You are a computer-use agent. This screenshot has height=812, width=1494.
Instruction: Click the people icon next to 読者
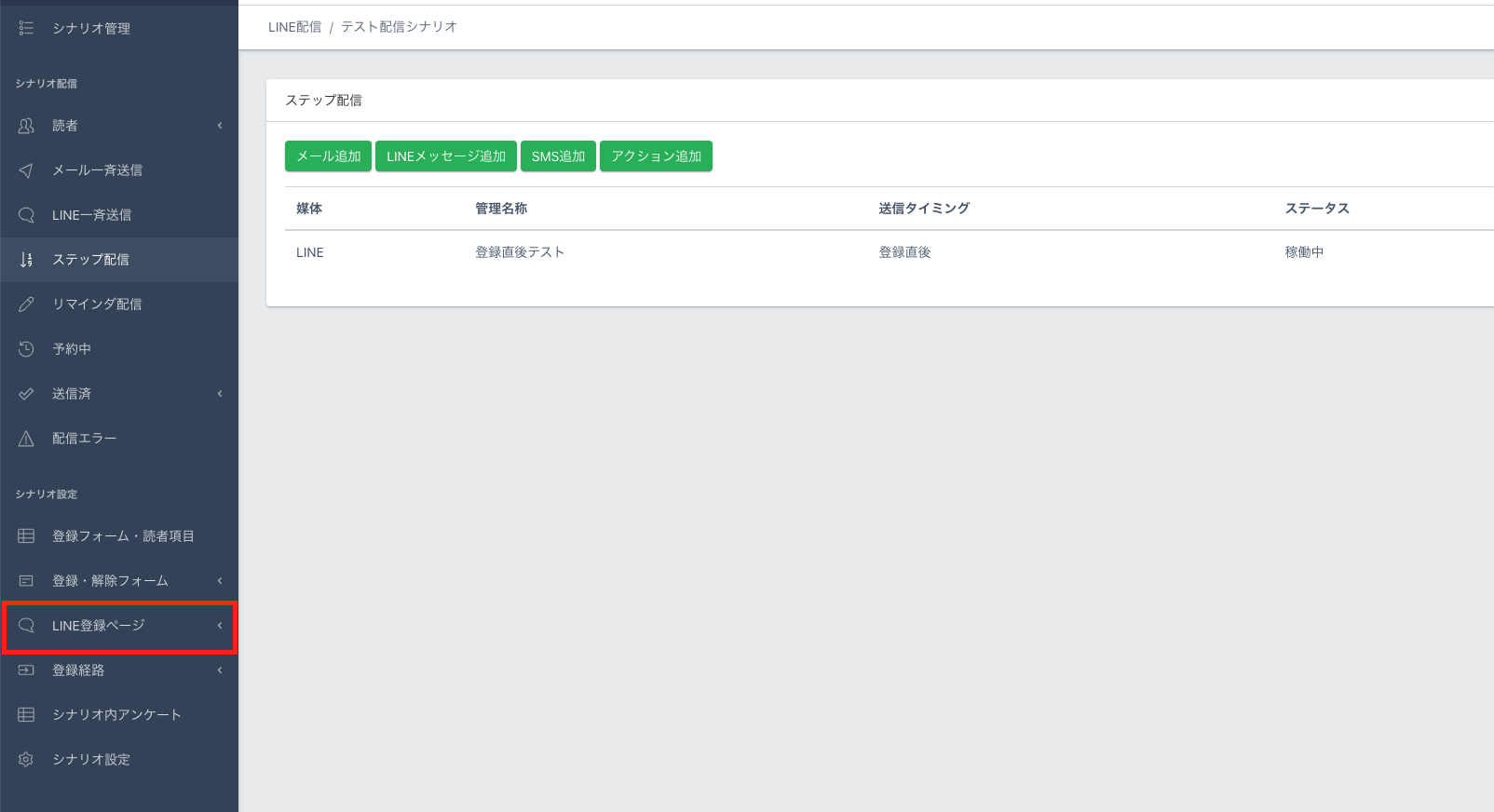[x=26, y=126]
